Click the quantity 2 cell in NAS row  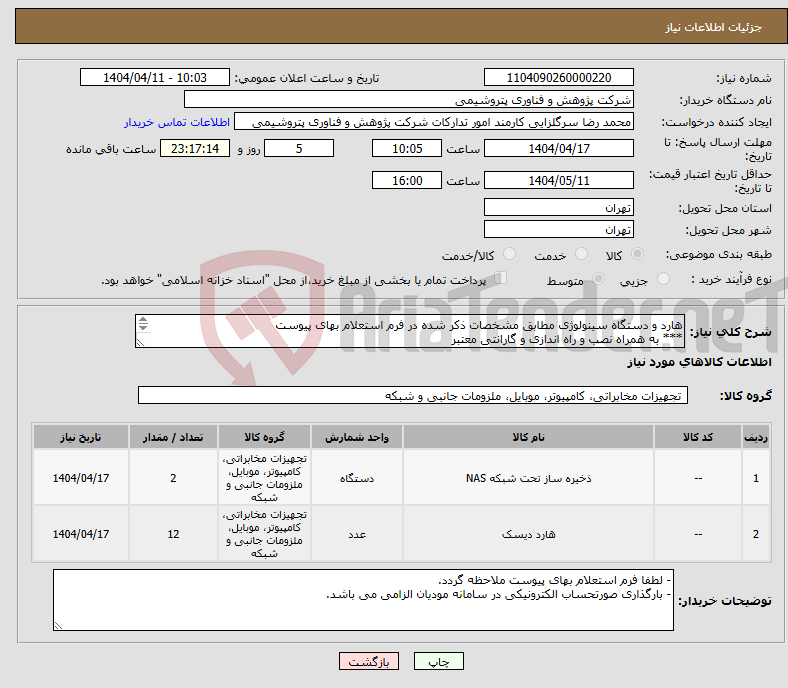[173, 478]
